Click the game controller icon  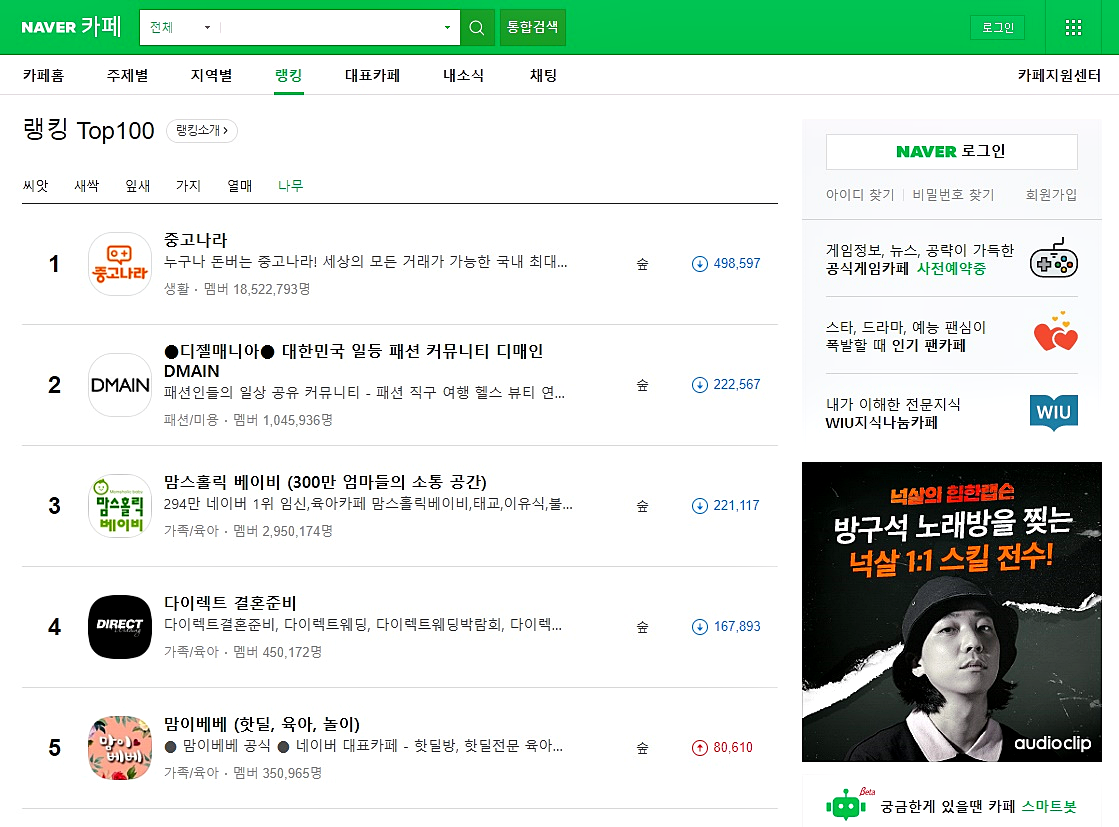pyautogui.click(x=1053, y=258)
